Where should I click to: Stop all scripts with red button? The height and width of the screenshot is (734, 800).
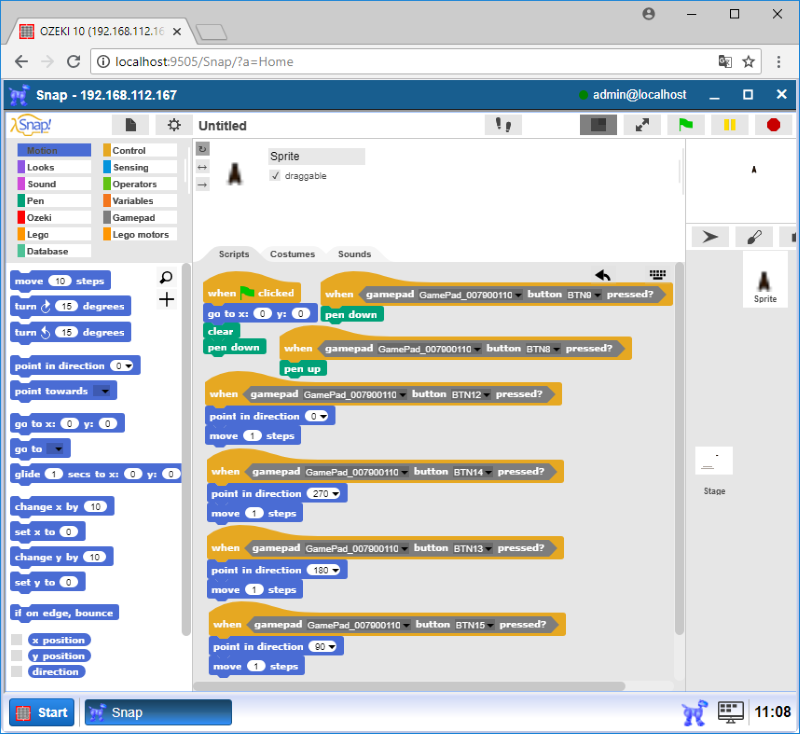pos(773,125)
